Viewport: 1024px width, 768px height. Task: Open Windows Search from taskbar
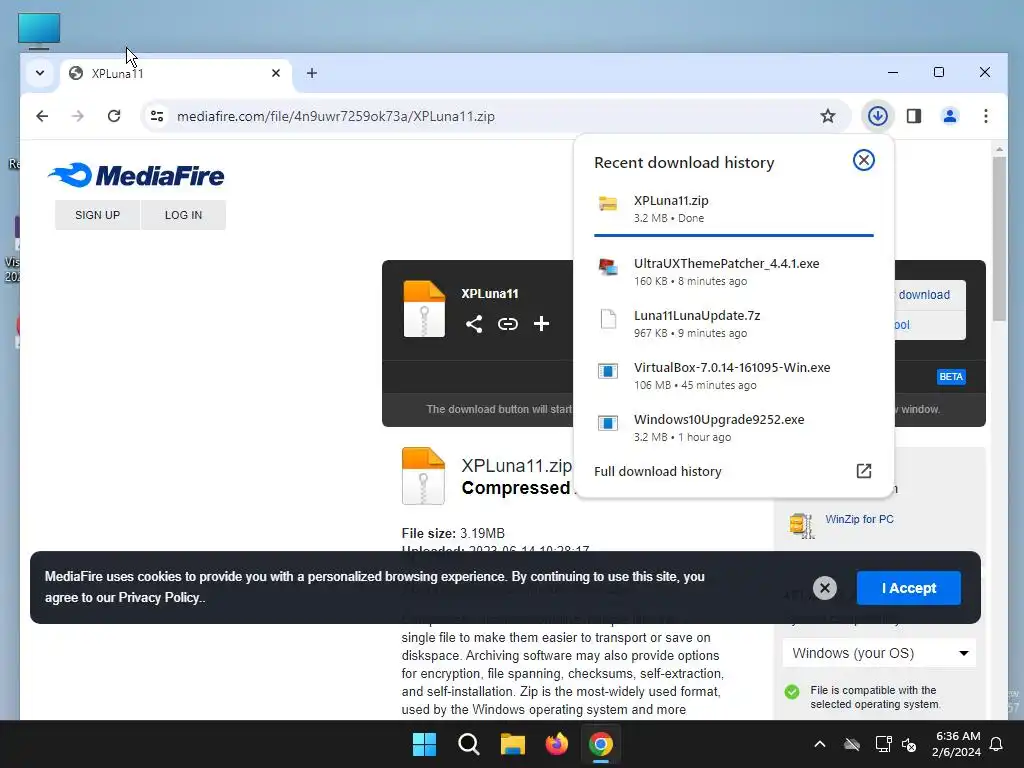click(x=468, y=744)
